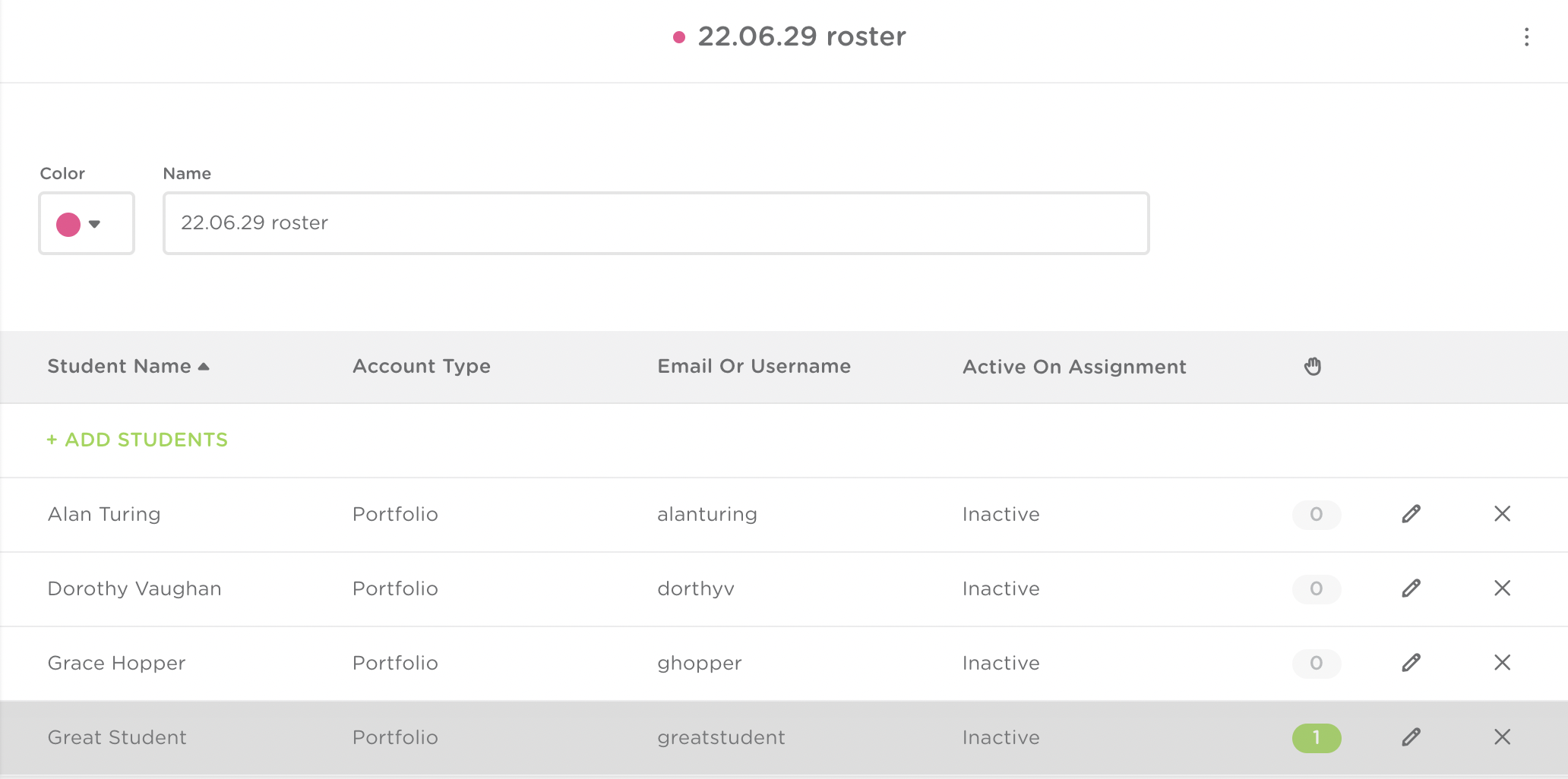Select the Email Or Username column header
The width and height of the screenshot is (1568, 779).
click(x=753, y=366)
